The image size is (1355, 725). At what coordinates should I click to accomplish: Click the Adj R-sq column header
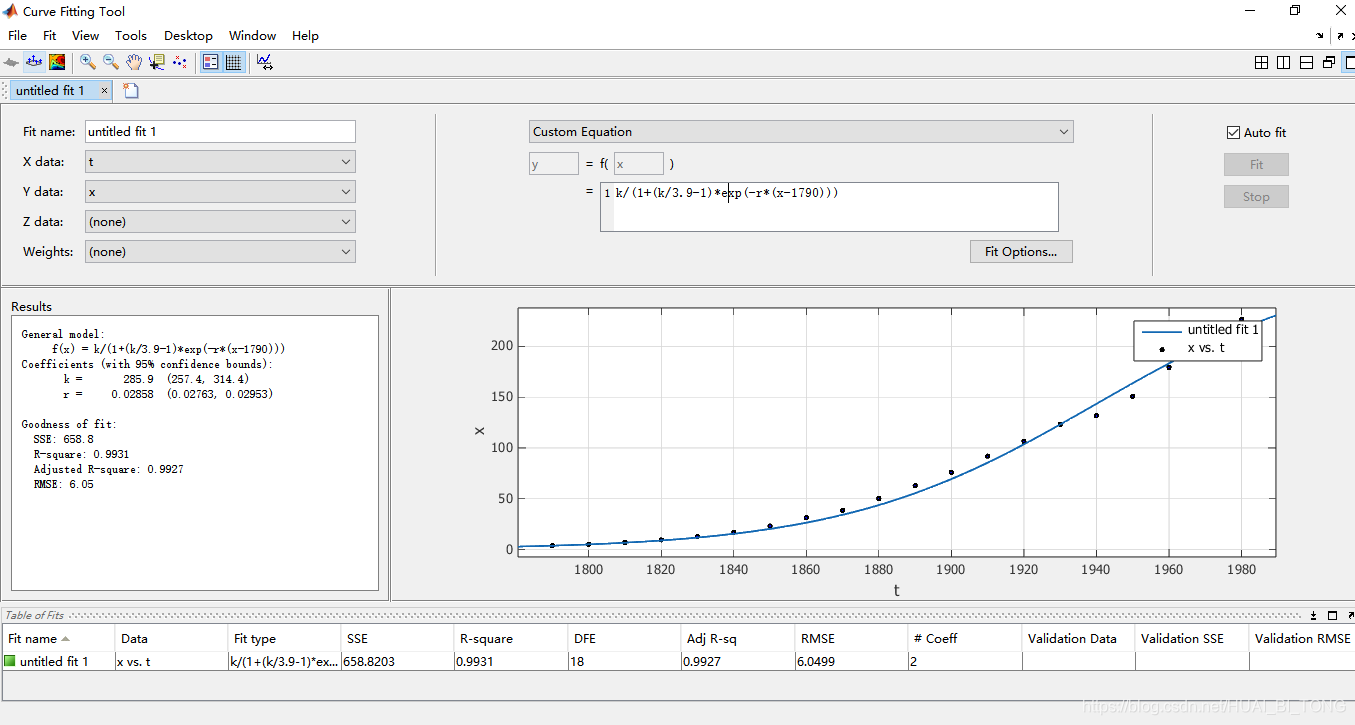[x=738, y=638]
